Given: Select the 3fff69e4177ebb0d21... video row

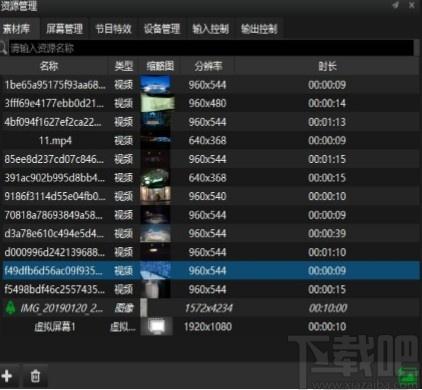Looking at the screenshot, I should pos(210,103).
